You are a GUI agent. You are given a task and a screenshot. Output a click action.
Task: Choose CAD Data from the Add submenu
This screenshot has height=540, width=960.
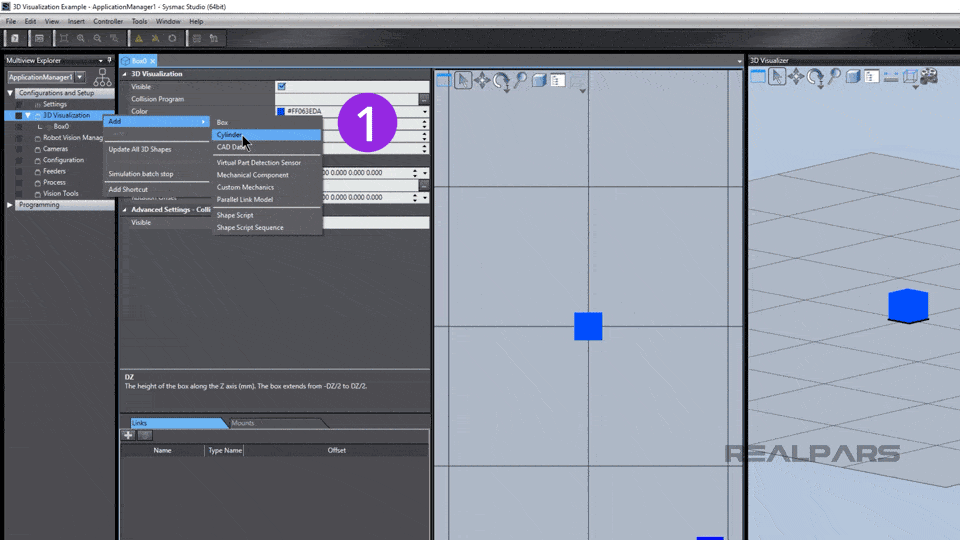pyautogui.click(x=266, y=147)
